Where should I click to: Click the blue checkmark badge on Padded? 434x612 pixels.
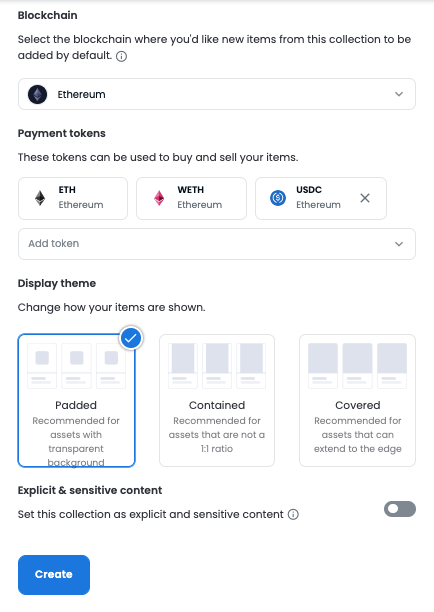131,338
